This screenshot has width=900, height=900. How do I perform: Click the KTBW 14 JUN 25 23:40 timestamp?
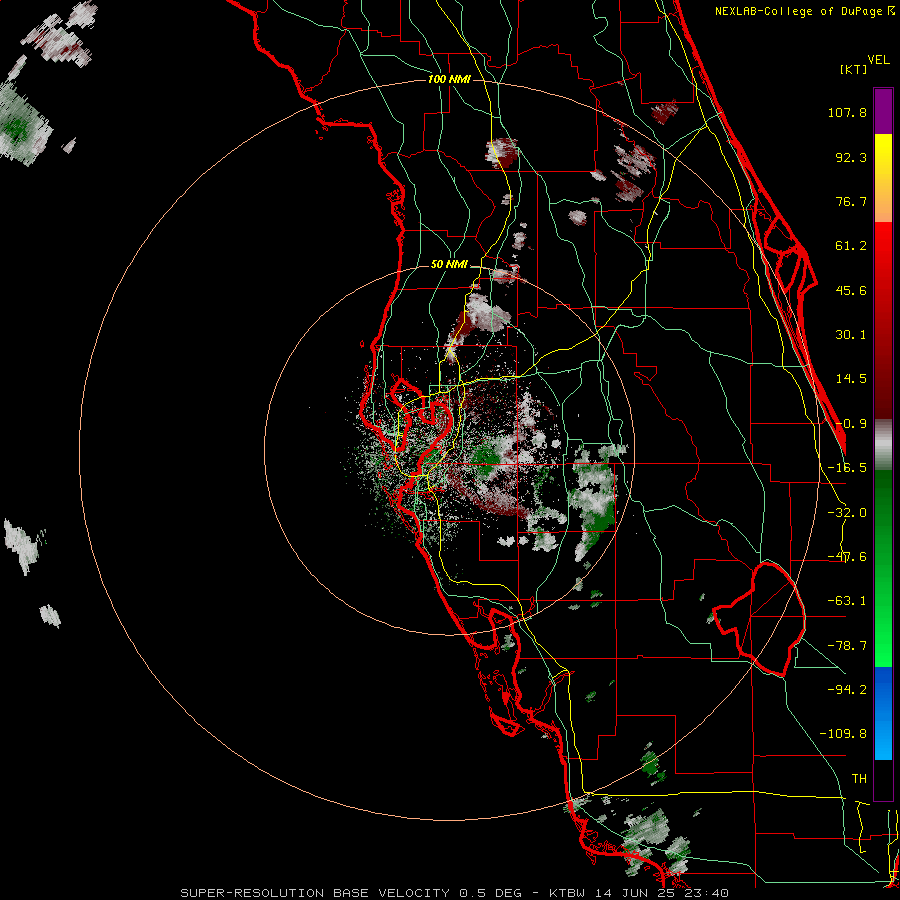[x=639, y=893]
